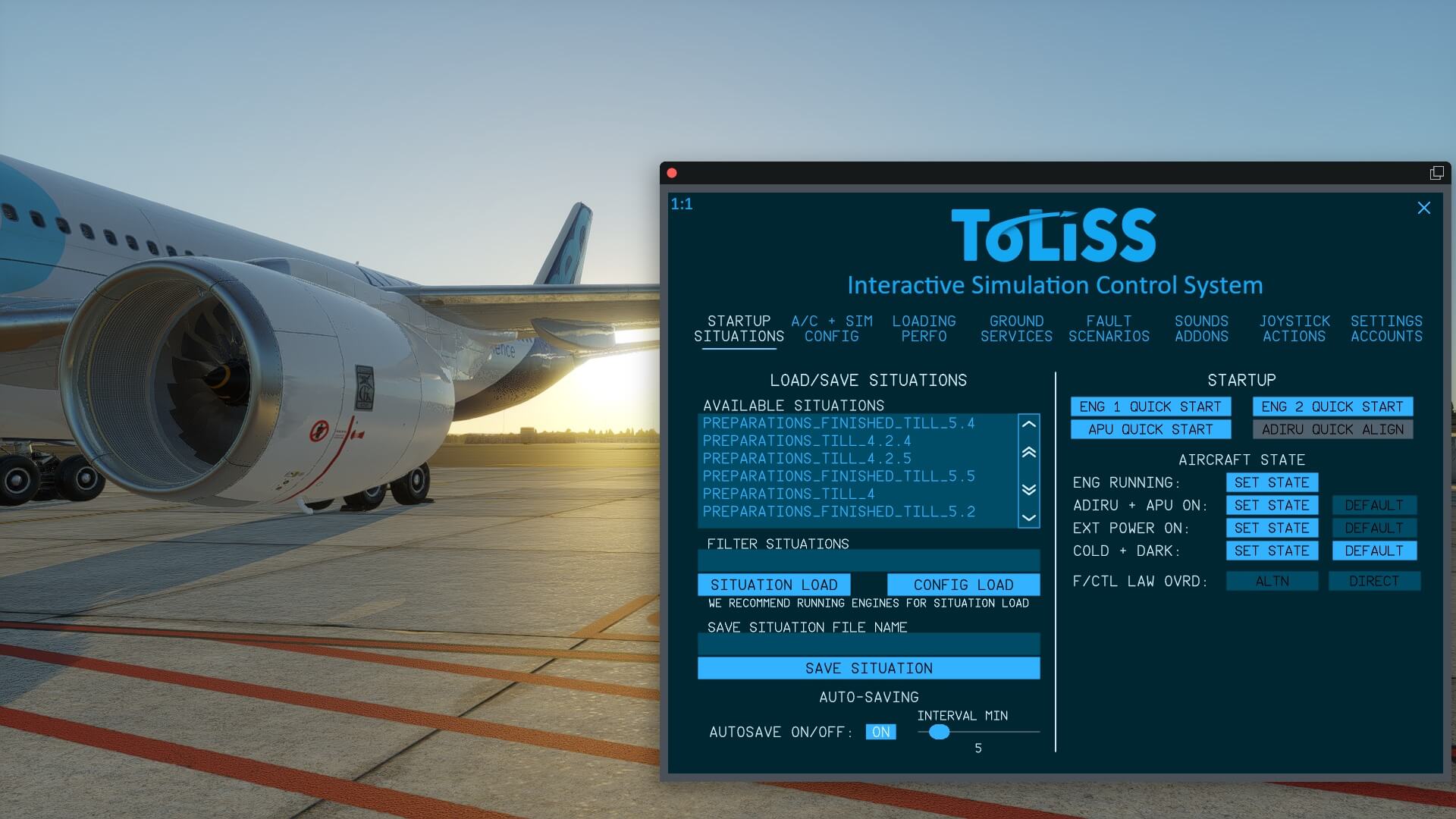Open the Fault Scenarios tab
Screen dimensions: 1456x819
(x=1109, y=328)
